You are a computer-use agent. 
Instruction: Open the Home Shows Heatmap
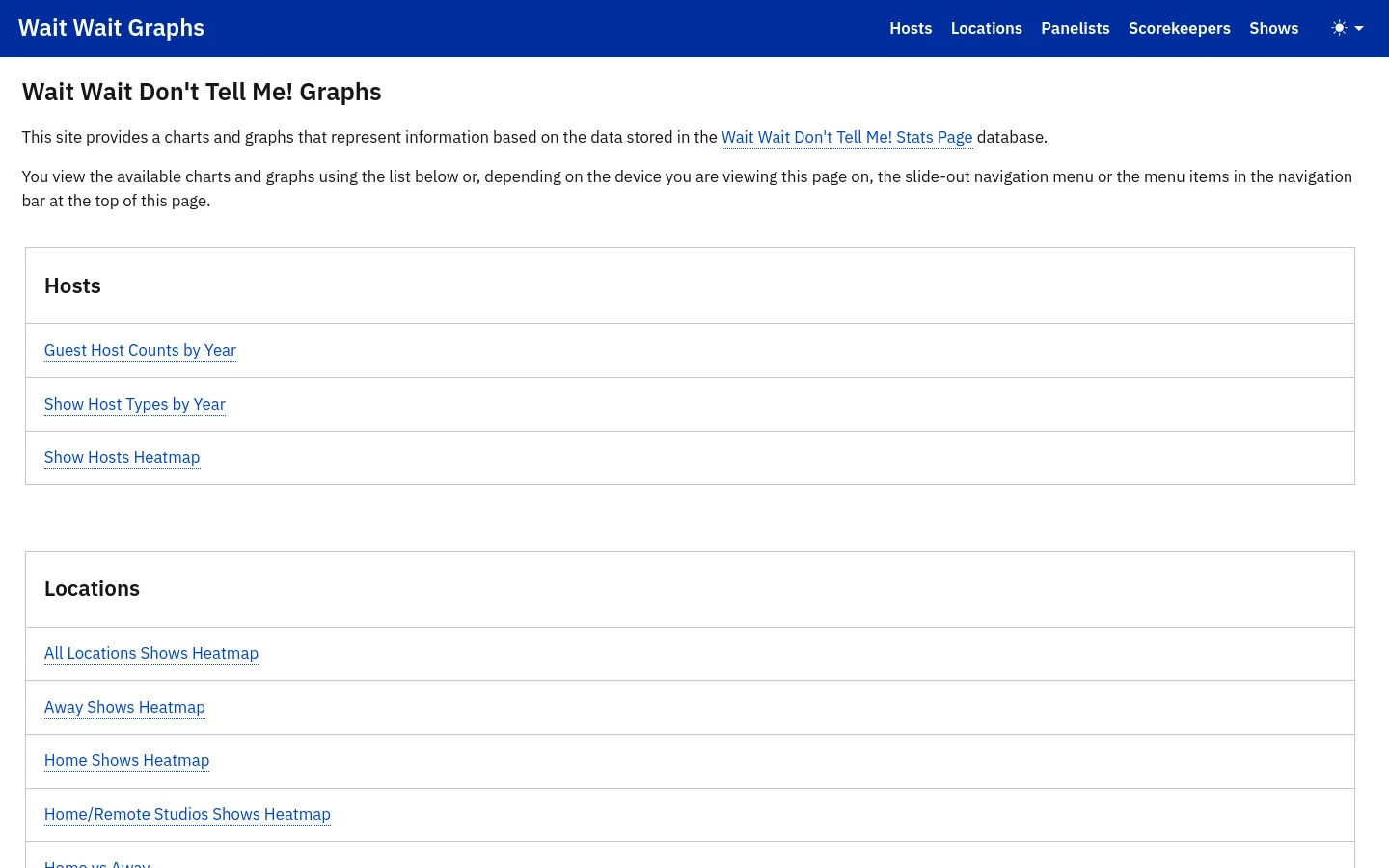tap(126, 760)
